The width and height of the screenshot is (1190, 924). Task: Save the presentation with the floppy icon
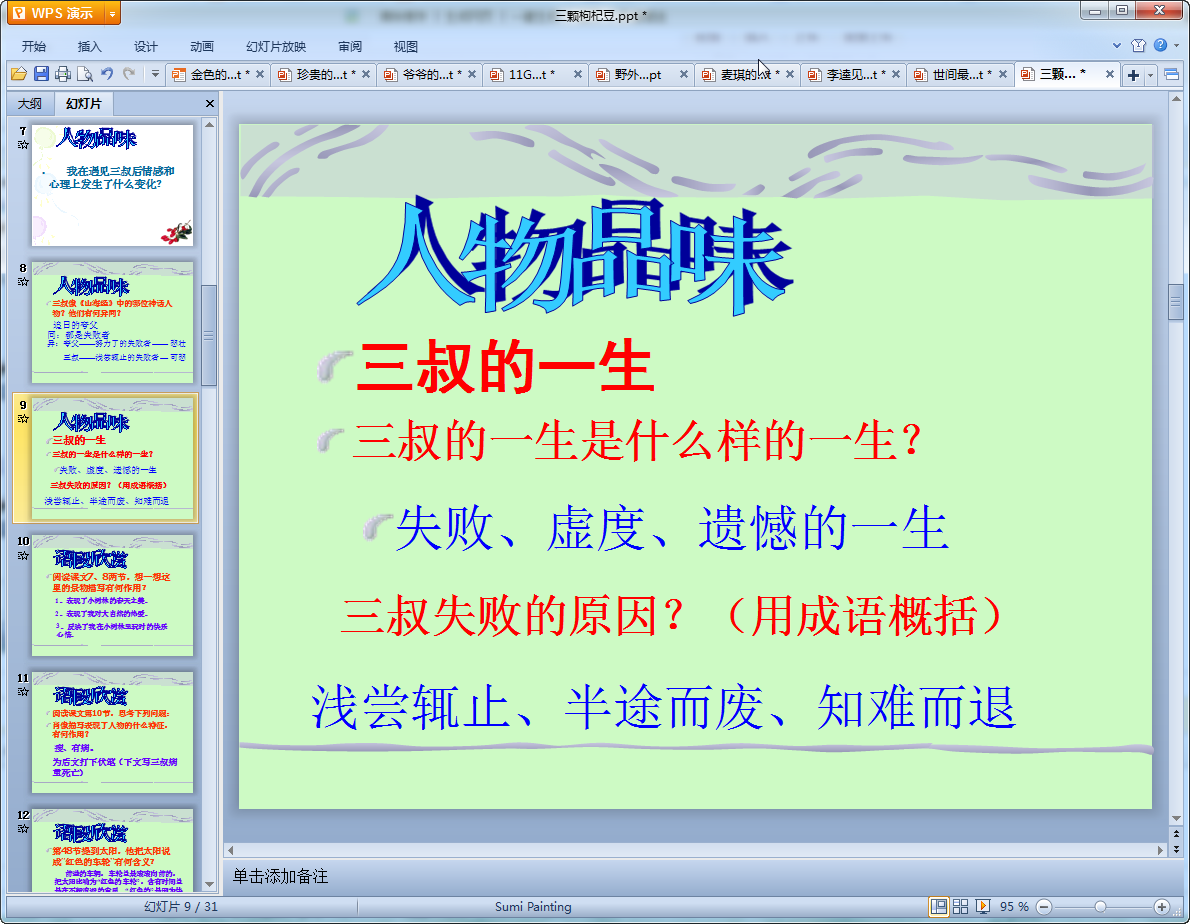point(41,74)
